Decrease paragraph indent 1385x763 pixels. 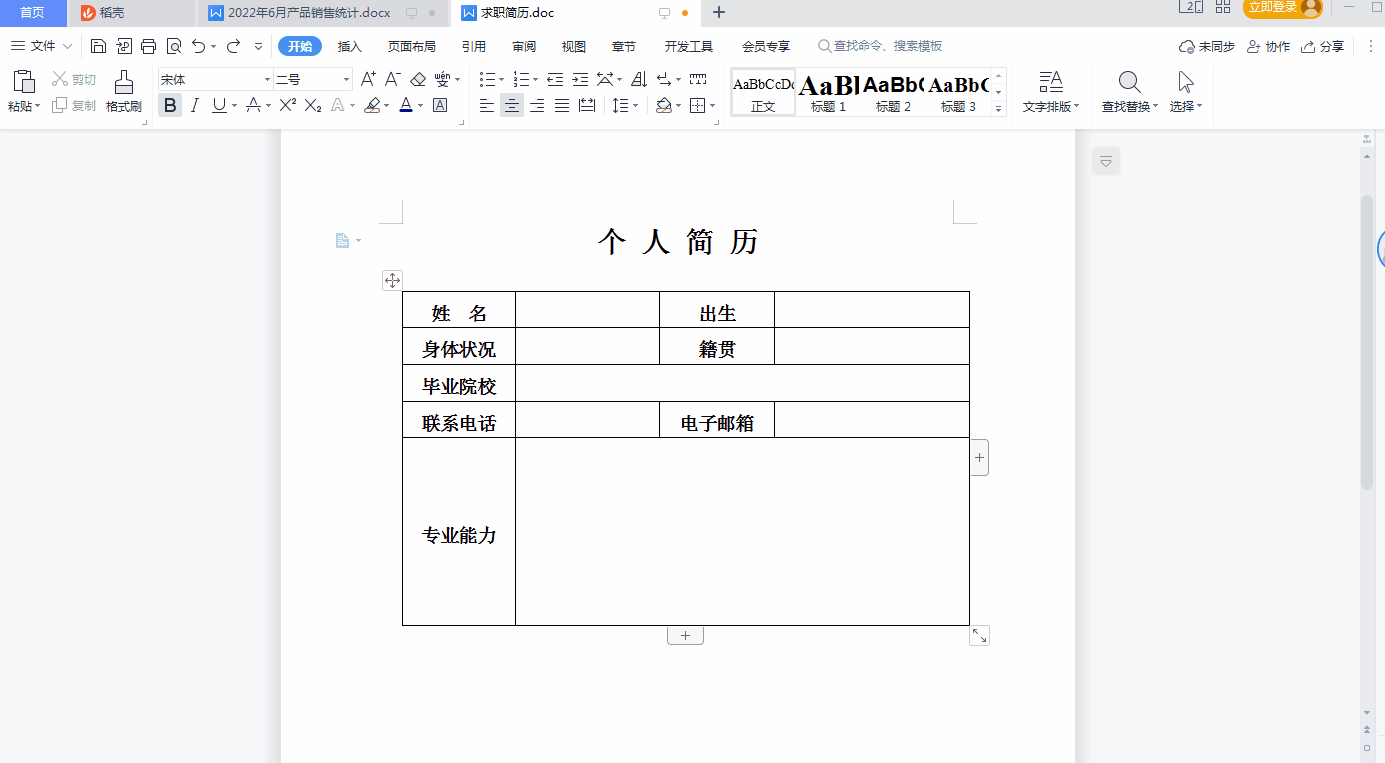coord(555,79)
